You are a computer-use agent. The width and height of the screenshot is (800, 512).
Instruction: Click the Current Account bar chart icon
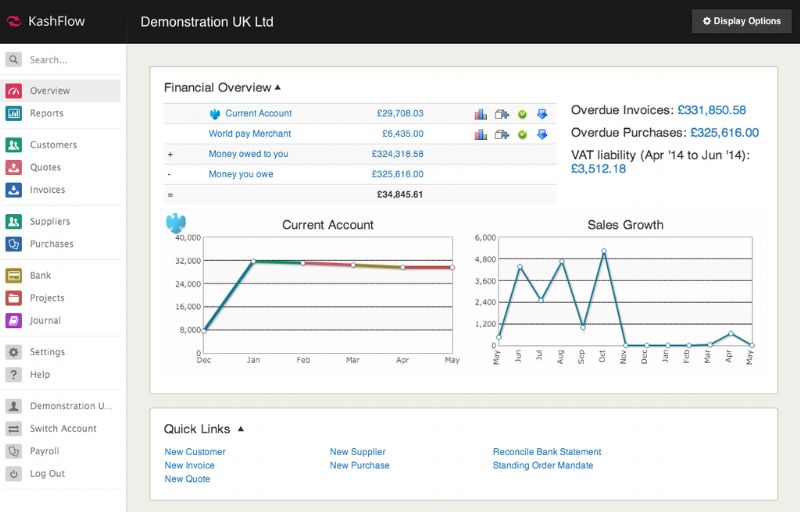click(481, 114)
